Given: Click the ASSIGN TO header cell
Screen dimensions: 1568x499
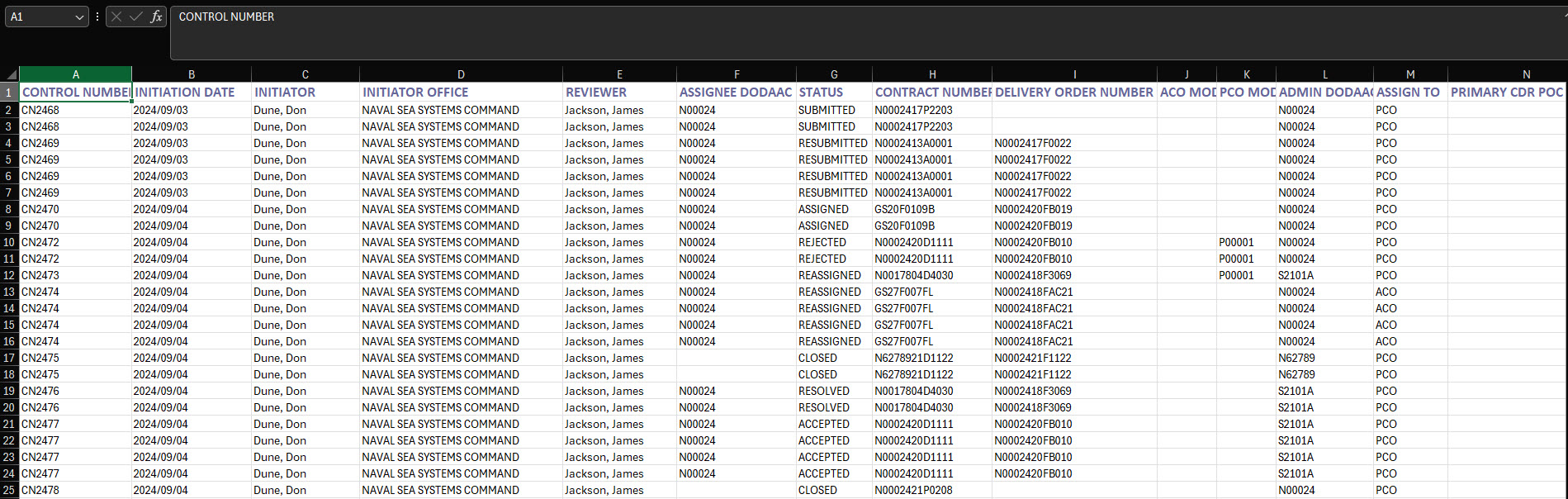Looking at the screenshot, I should [x=1409, y=93].
